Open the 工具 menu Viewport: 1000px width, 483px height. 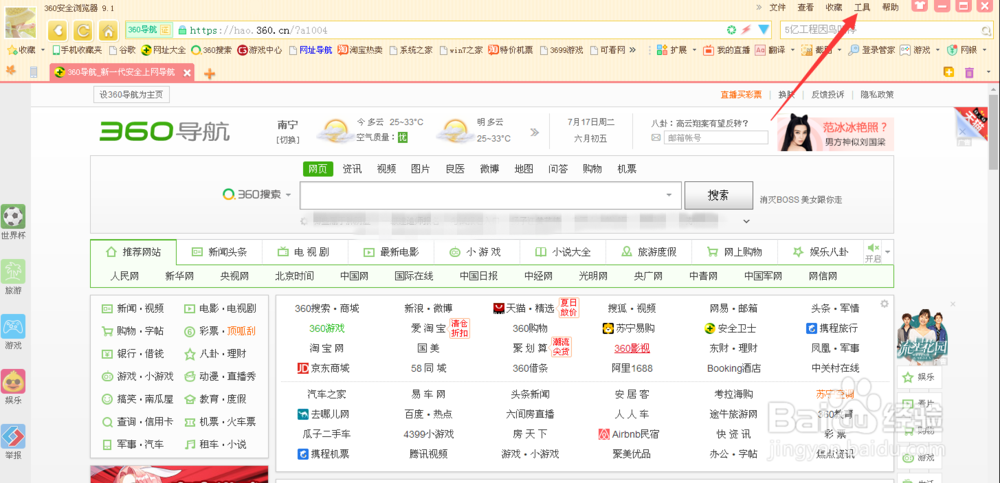click(862, 7)
